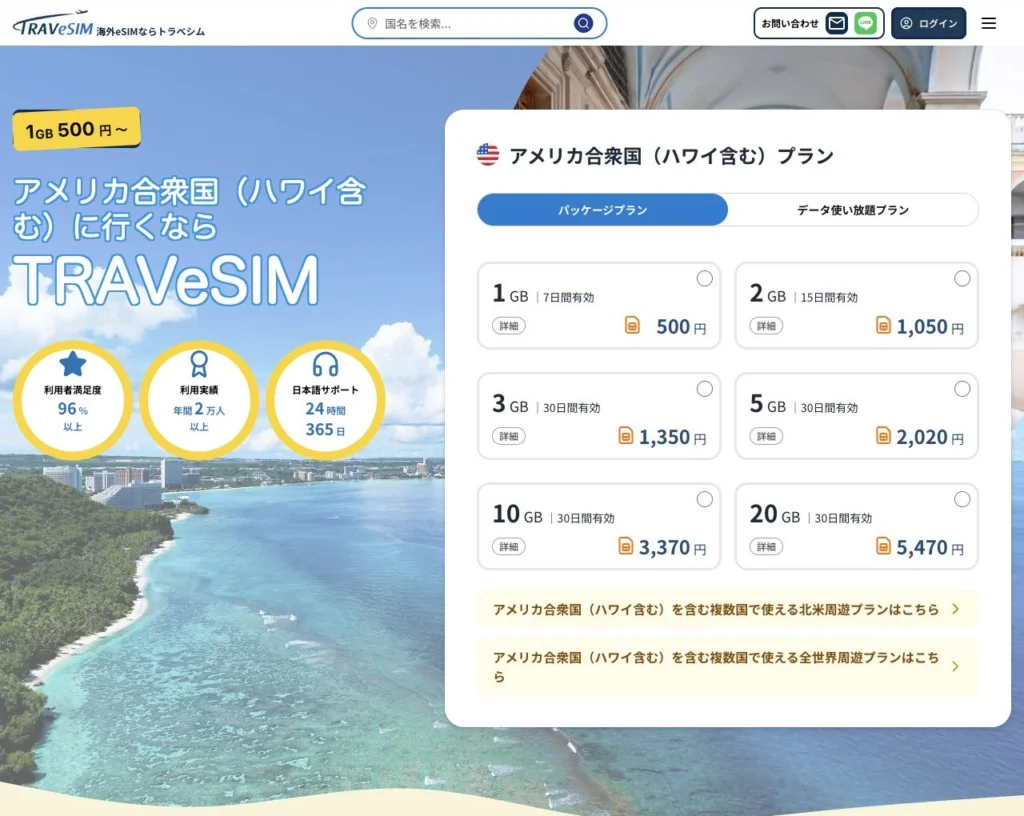Screen dimensions: 1024x816
Task: Expand 全世界周遊プラン link chevron
Action: 956,667
